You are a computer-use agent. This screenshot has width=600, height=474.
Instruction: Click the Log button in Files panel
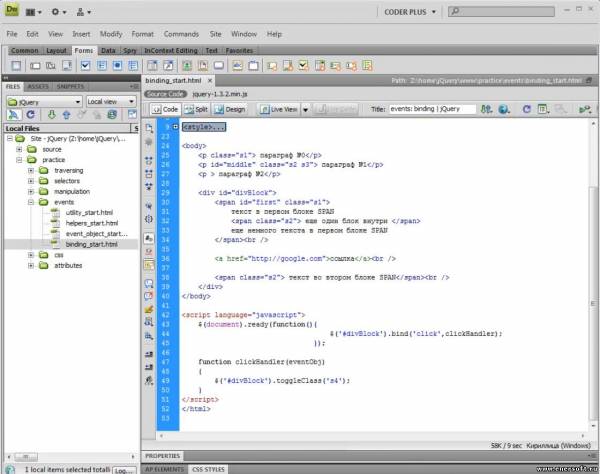pos(124,470)
